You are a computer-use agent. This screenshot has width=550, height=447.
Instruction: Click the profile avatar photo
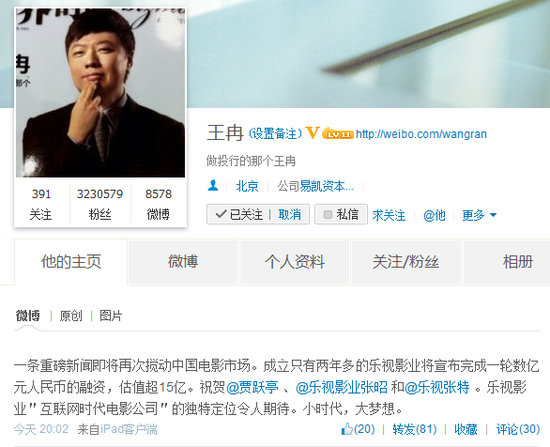[x=100, y=92]
